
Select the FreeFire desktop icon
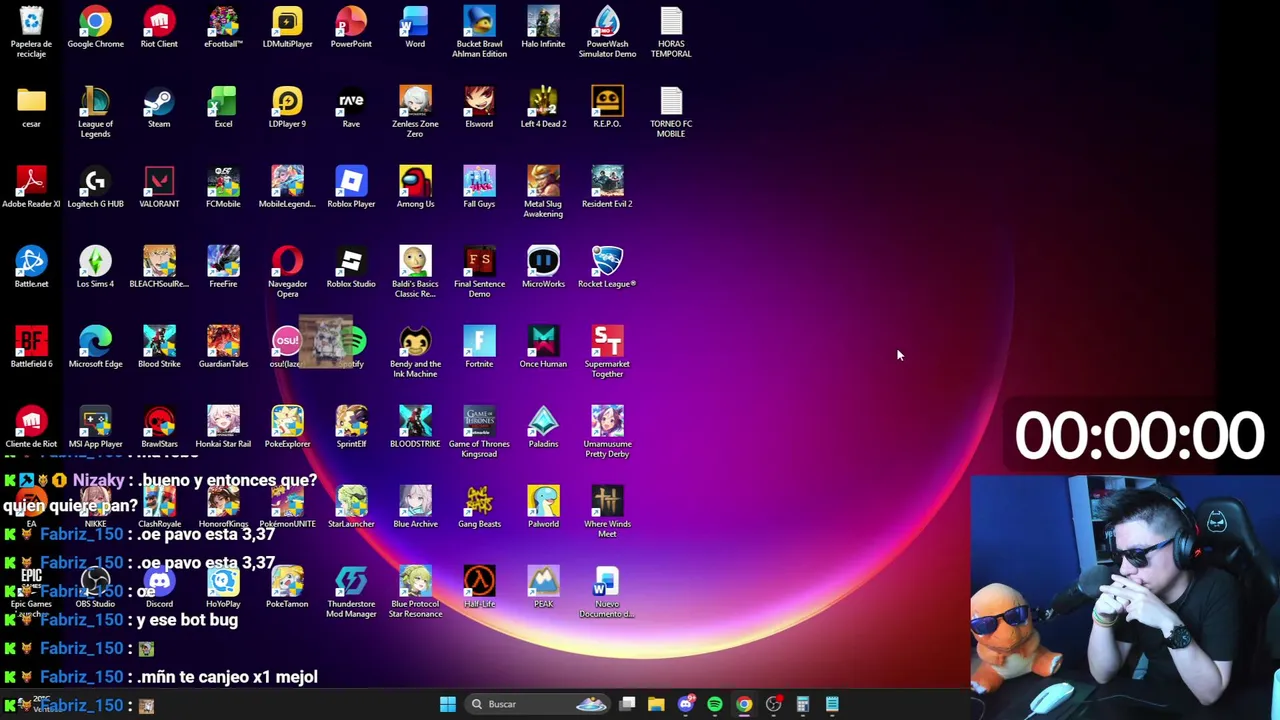[223, 268]
